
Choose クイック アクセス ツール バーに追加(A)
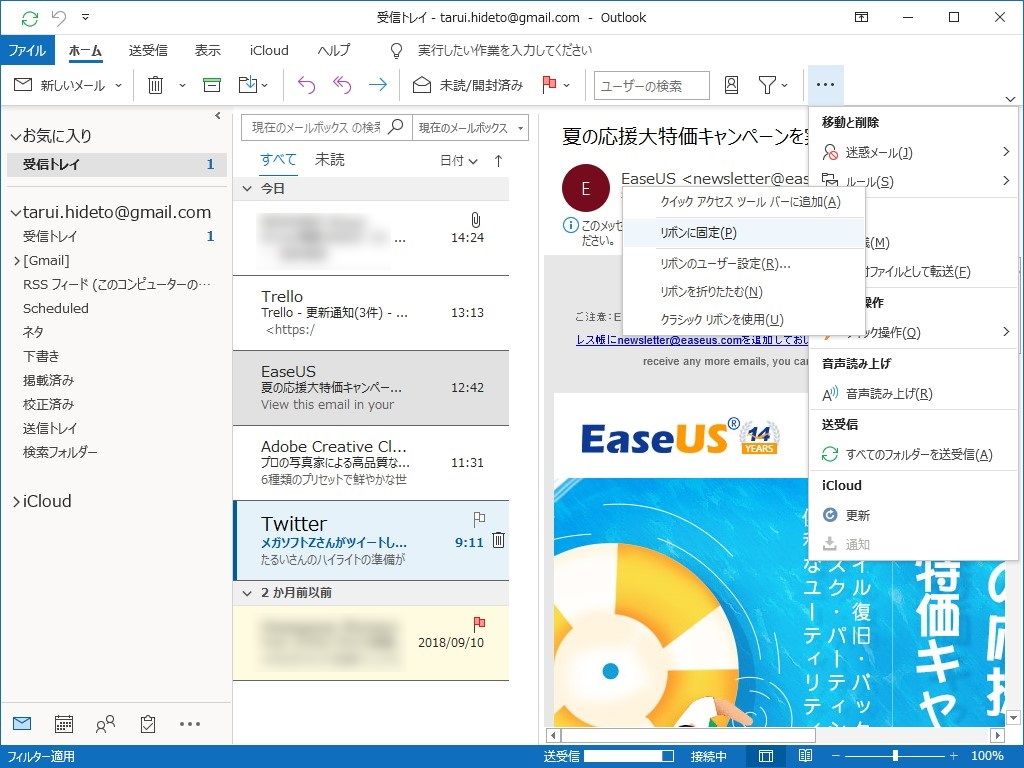[743, 202]
